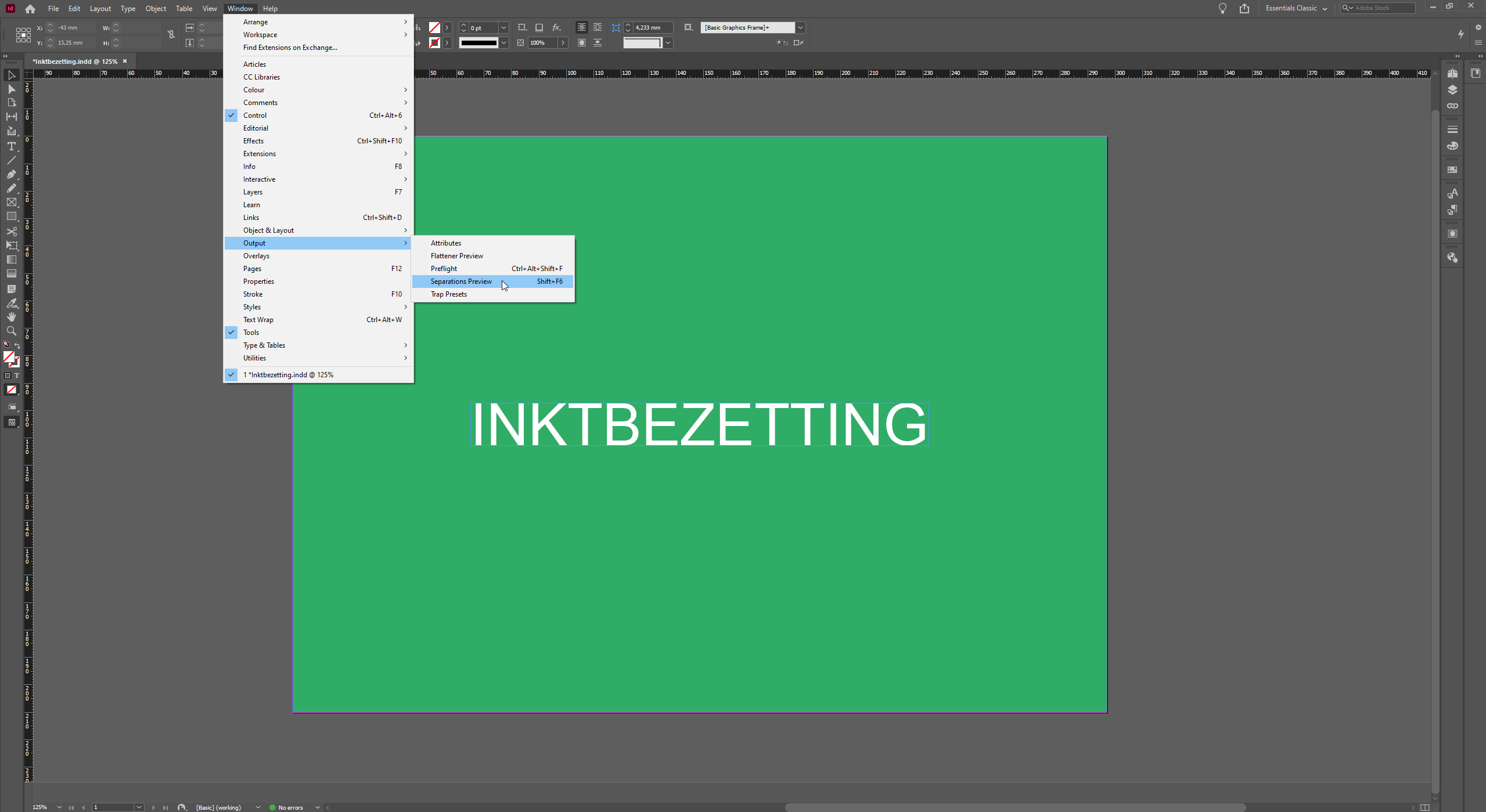
Task: Open the Layers panel icon
Action: coord(1452,90)
